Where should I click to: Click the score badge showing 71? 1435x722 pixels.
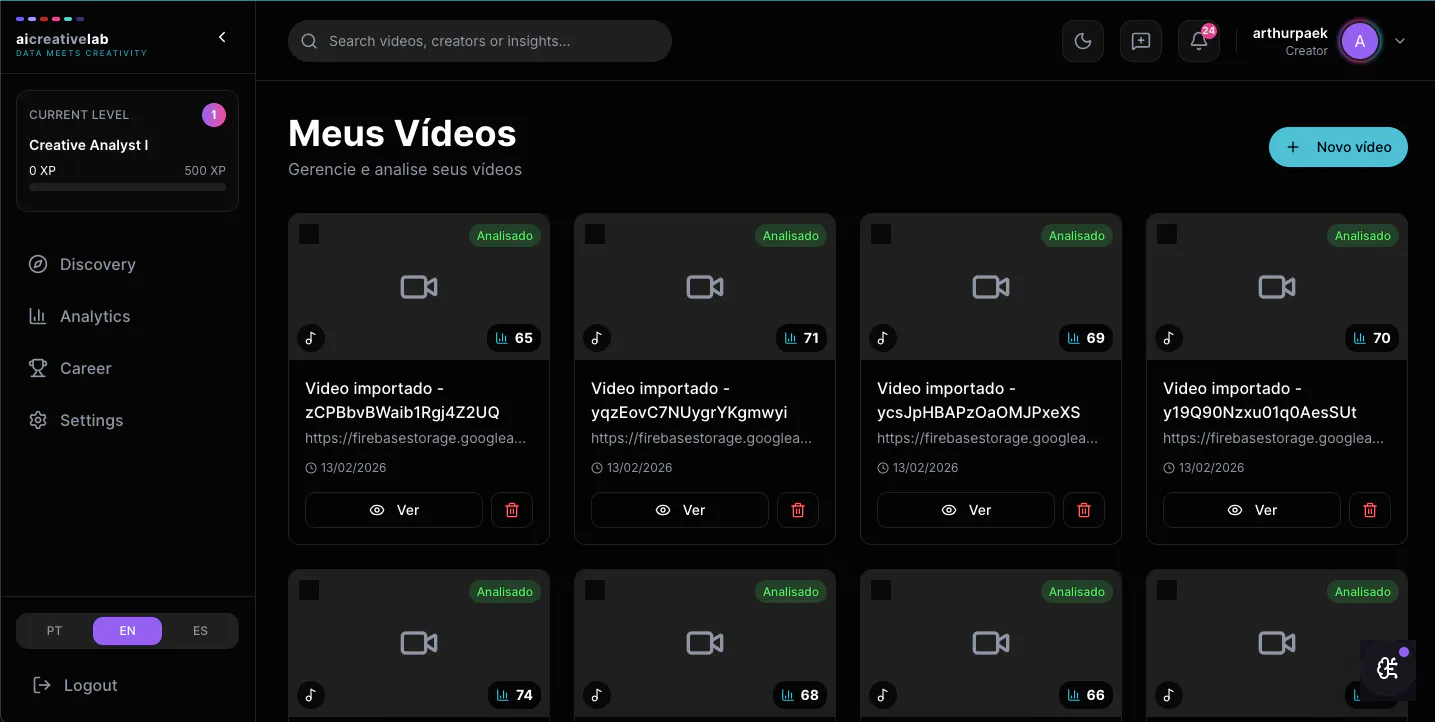801,338
